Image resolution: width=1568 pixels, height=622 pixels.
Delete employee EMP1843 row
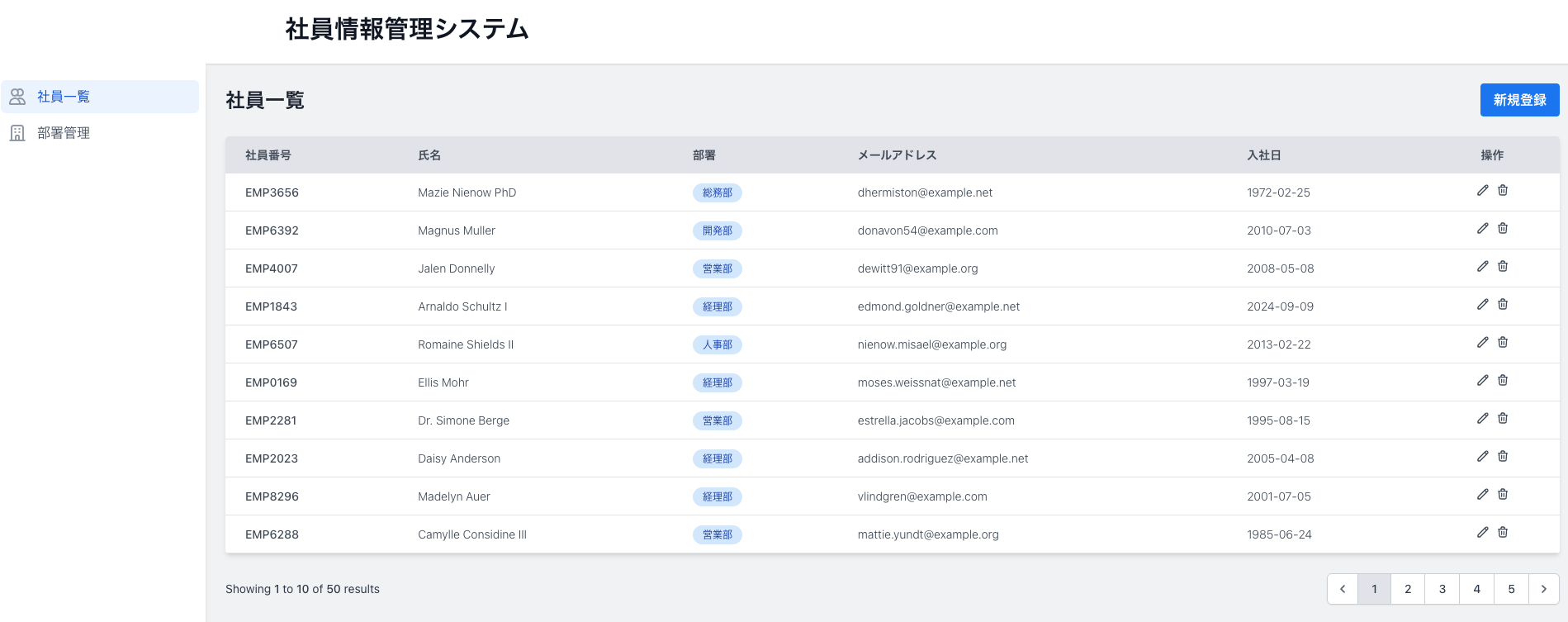(x=1503, y=305)
